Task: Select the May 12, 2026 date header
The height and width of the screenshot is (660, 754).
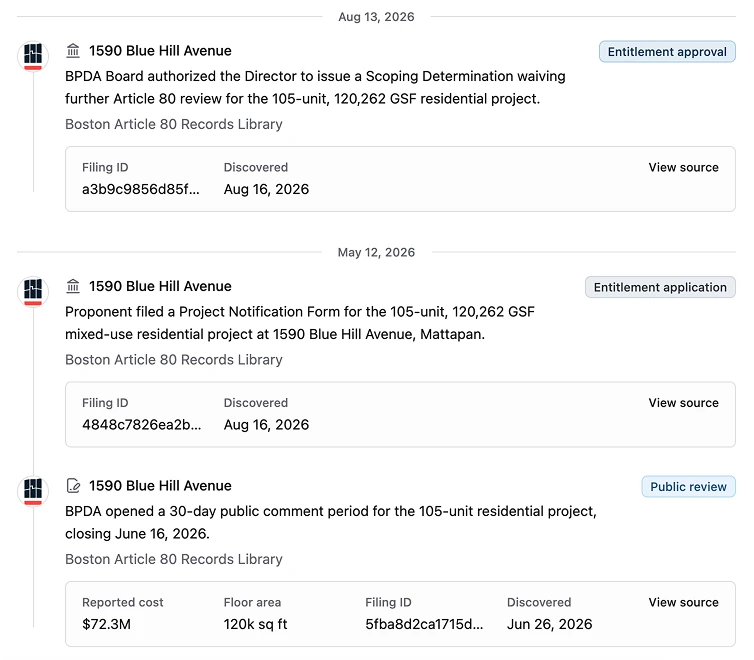Action: click(x=376, y=252)
